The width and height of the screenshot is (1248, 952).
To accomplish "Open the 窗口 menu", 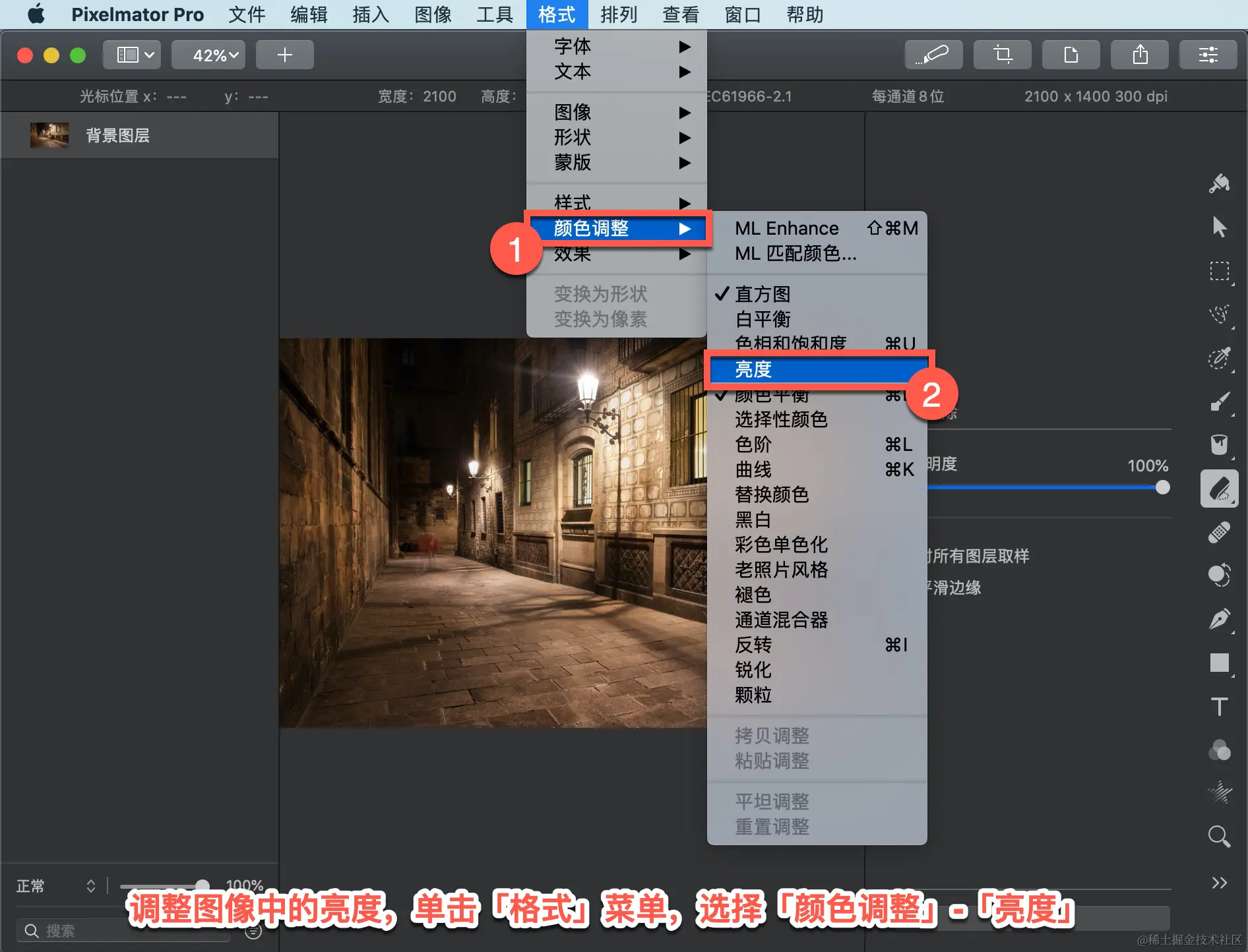I will pyautogui.click(x=743, y=15).
